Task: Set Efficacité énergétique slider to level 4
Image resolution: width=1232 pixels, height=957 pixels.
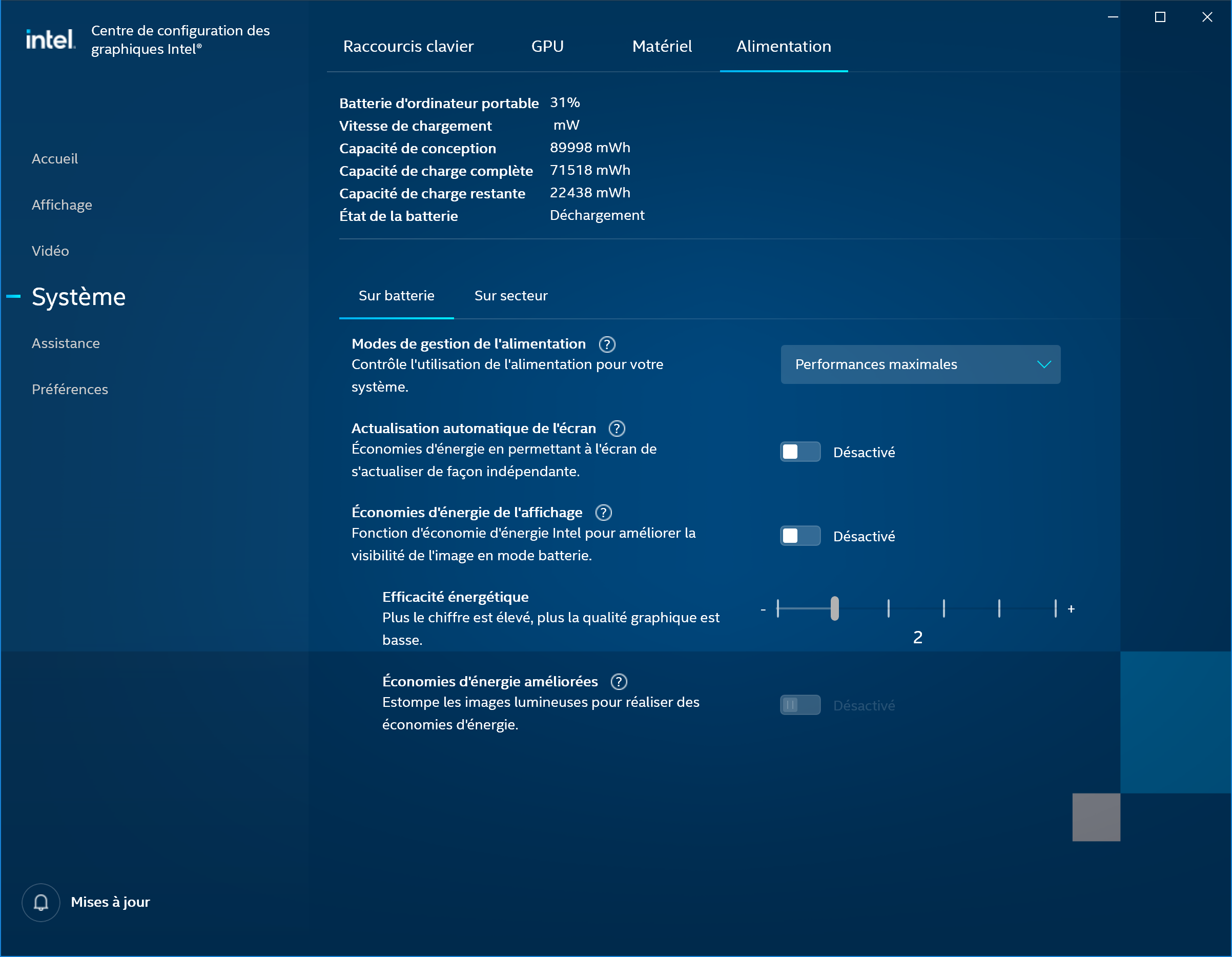Action: pyautogui.click(x=944, y=609)
